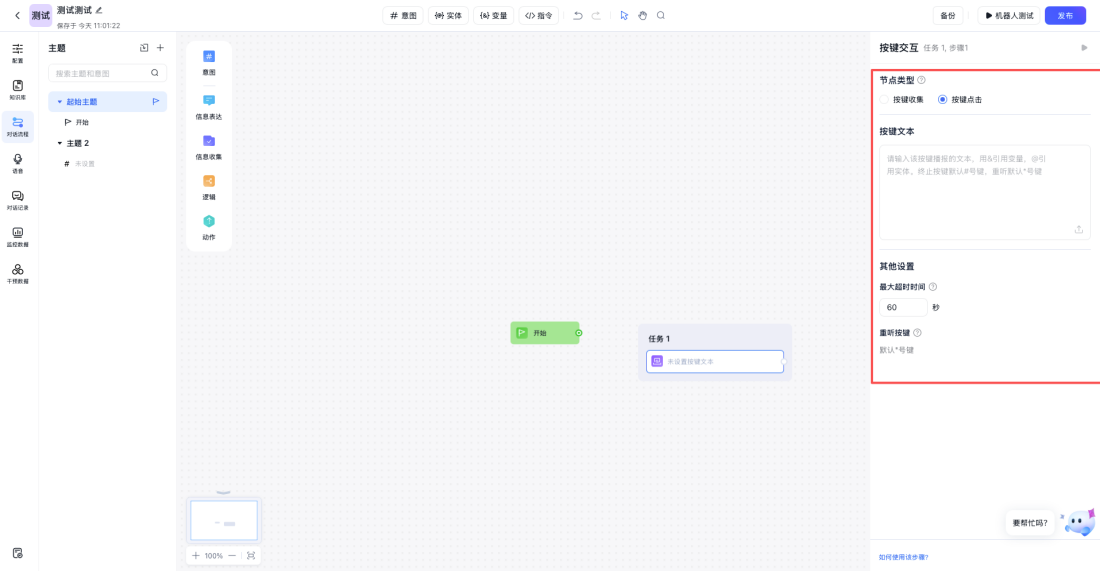Viewport: 1100px width, 571px height.
Task: Click the undo arrow in toolbar
Action: 578,15
